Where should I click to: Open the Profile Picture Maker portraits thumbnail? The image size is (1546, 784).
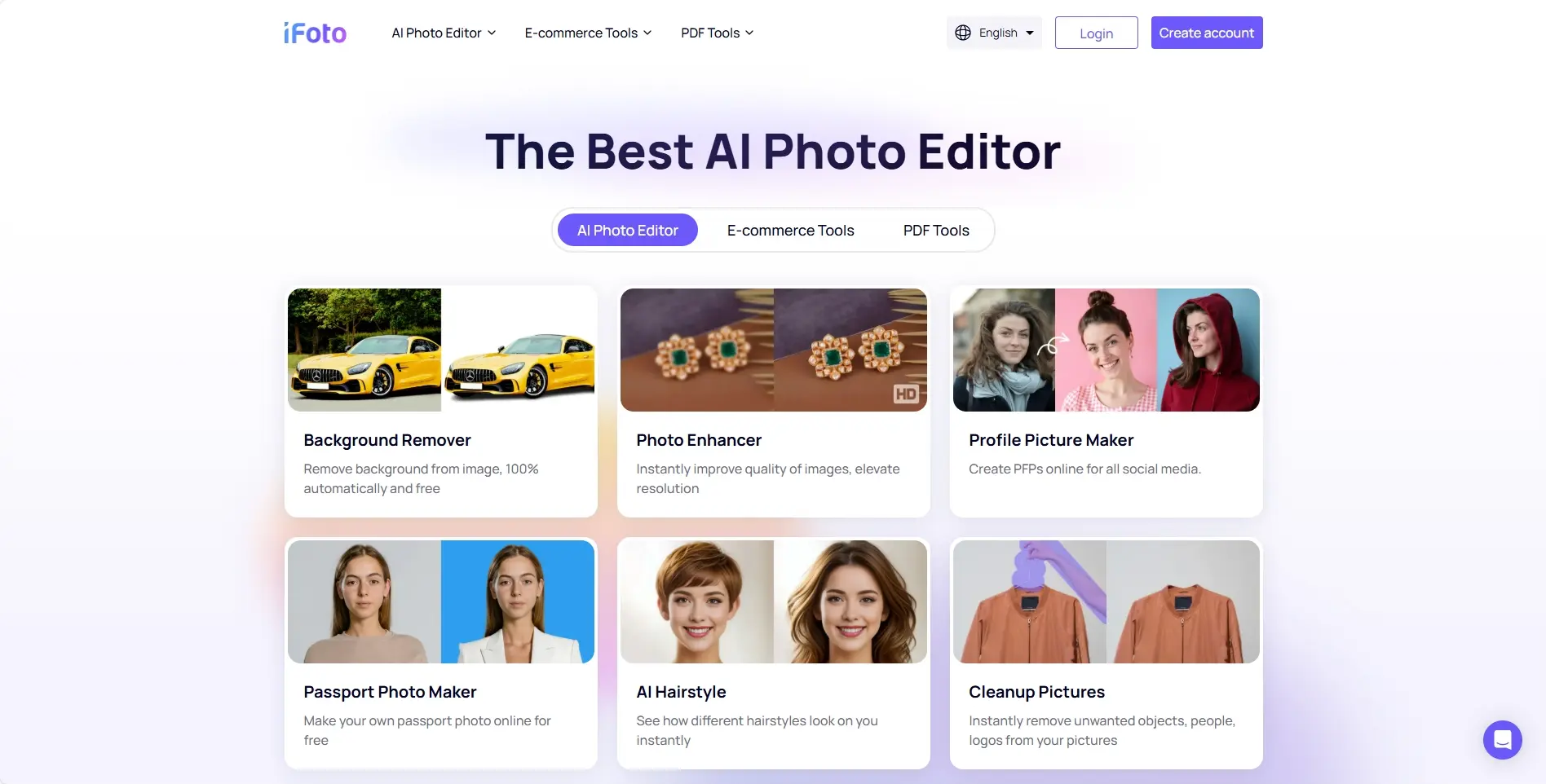(1106, 350)
